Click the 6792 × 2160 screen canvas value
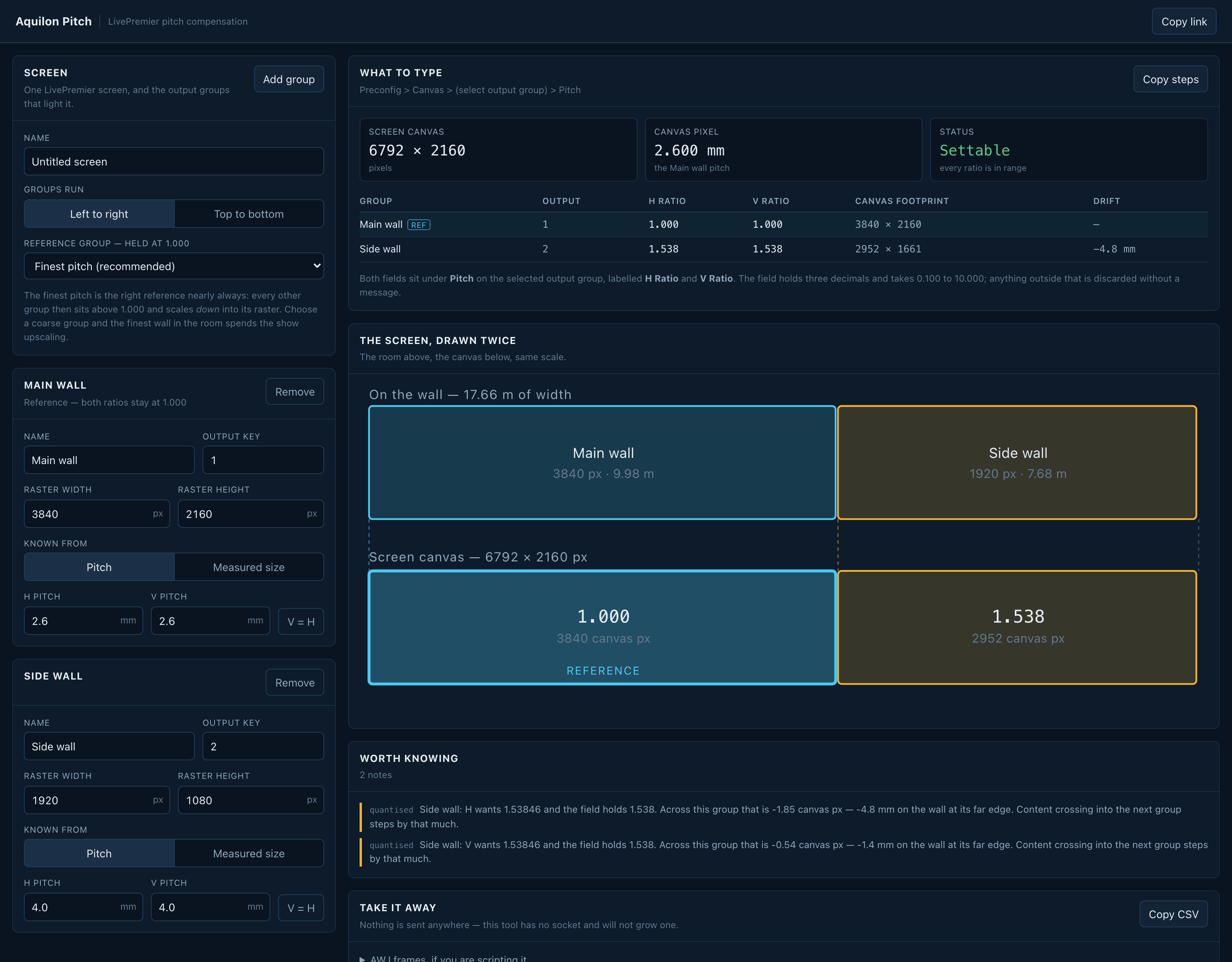The width and height of the screenshot is (1232, 962). tap(417, 150)
